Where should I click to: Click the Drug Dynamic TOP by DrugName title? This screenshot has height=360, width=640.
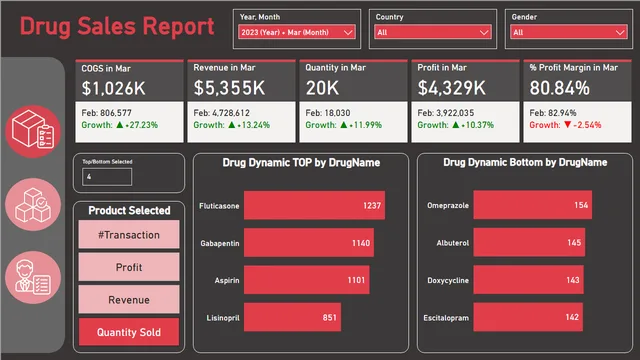click(x=301, y=163)
